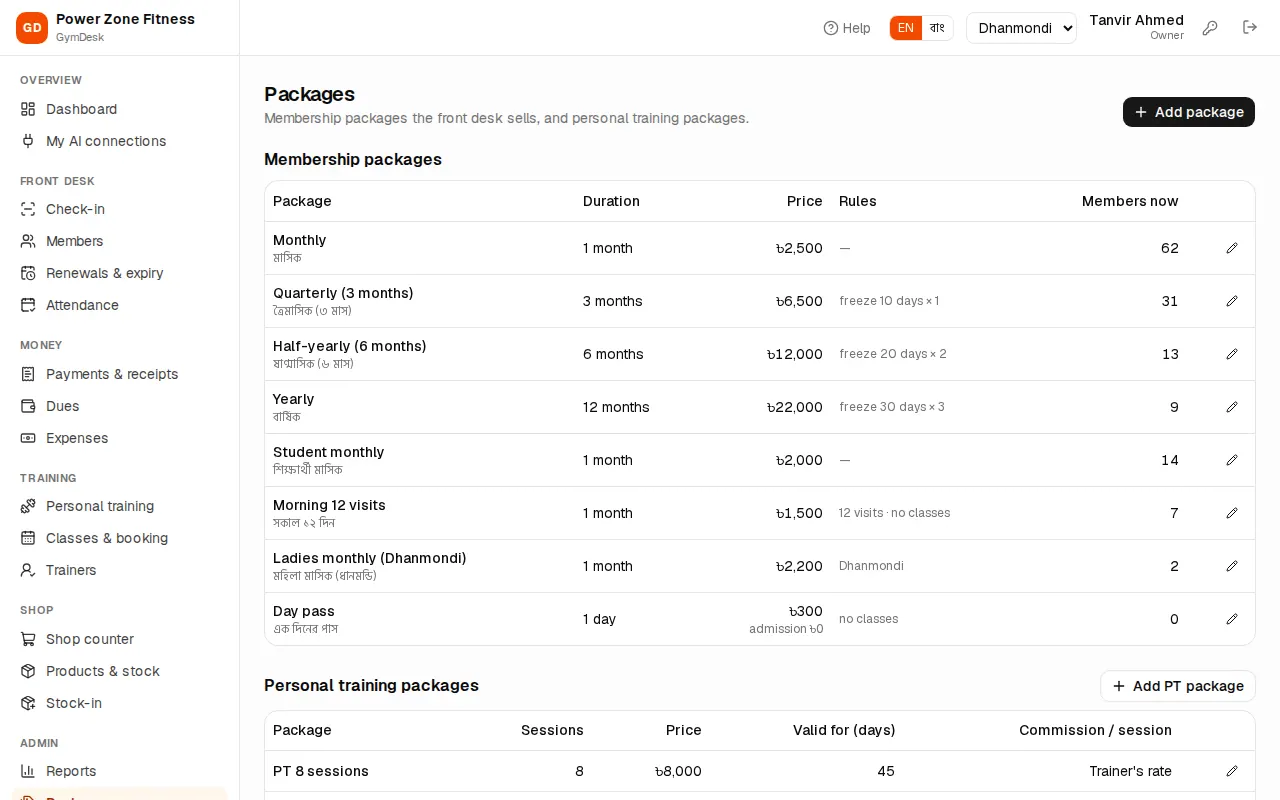Click the Personal training dumbbell icon

[x=28, y=506]
